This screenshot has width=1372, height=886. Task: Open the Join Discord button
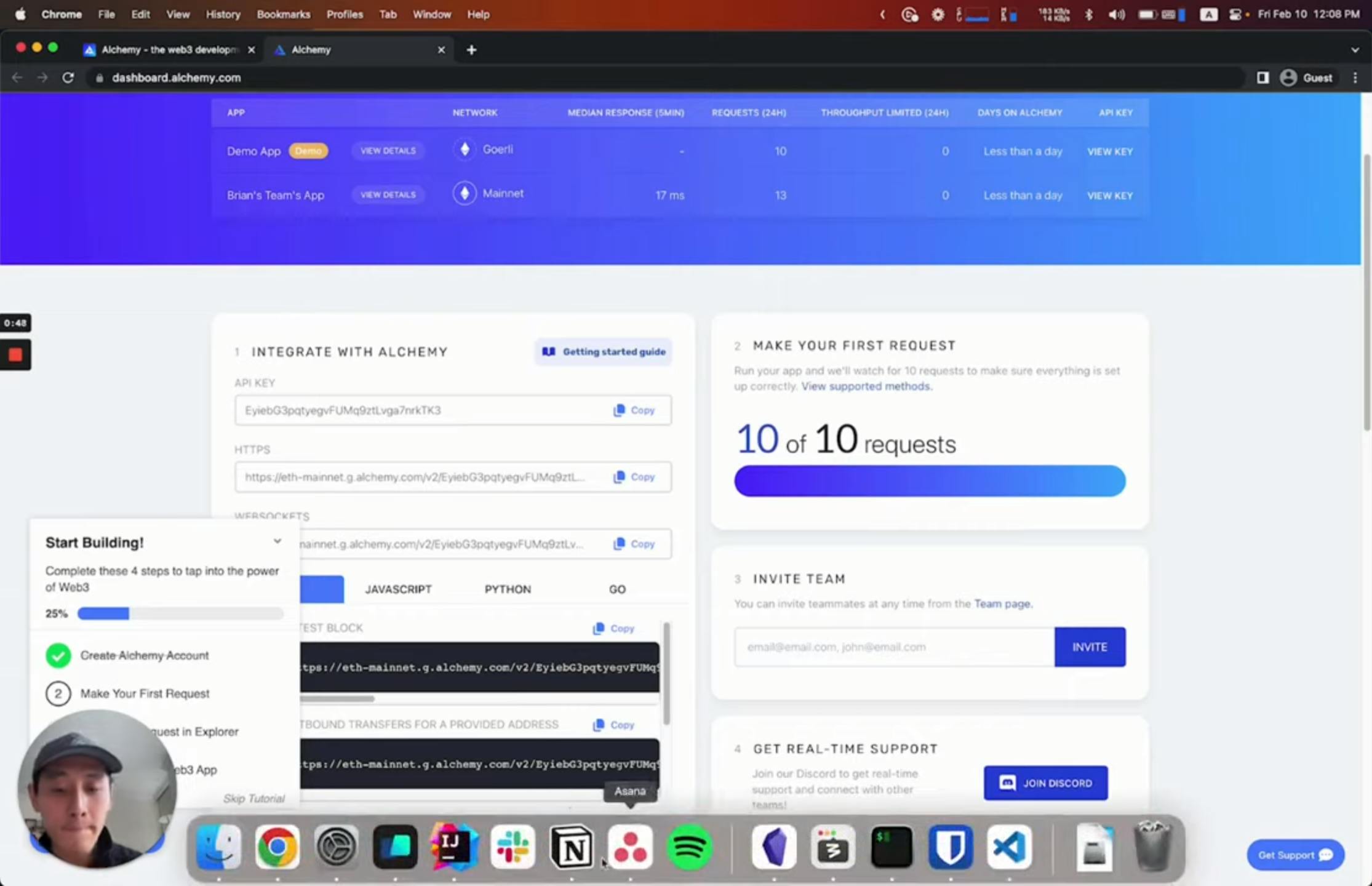point(1045,783)
